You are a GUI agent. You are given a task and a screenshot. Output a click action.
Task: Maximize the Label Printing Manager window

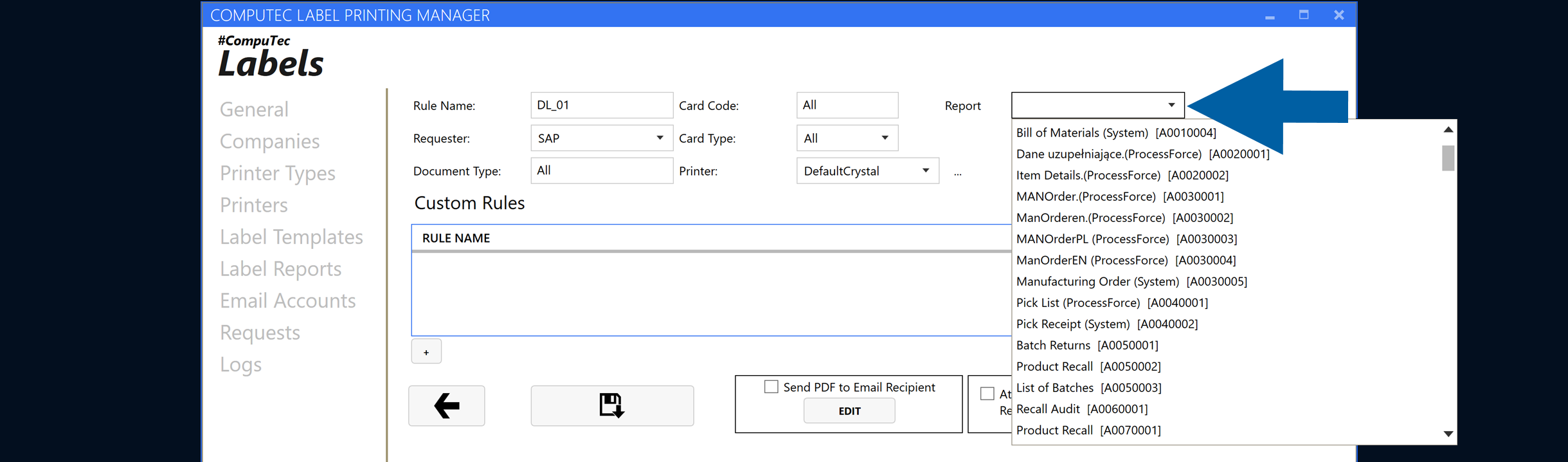(1304, 15)
